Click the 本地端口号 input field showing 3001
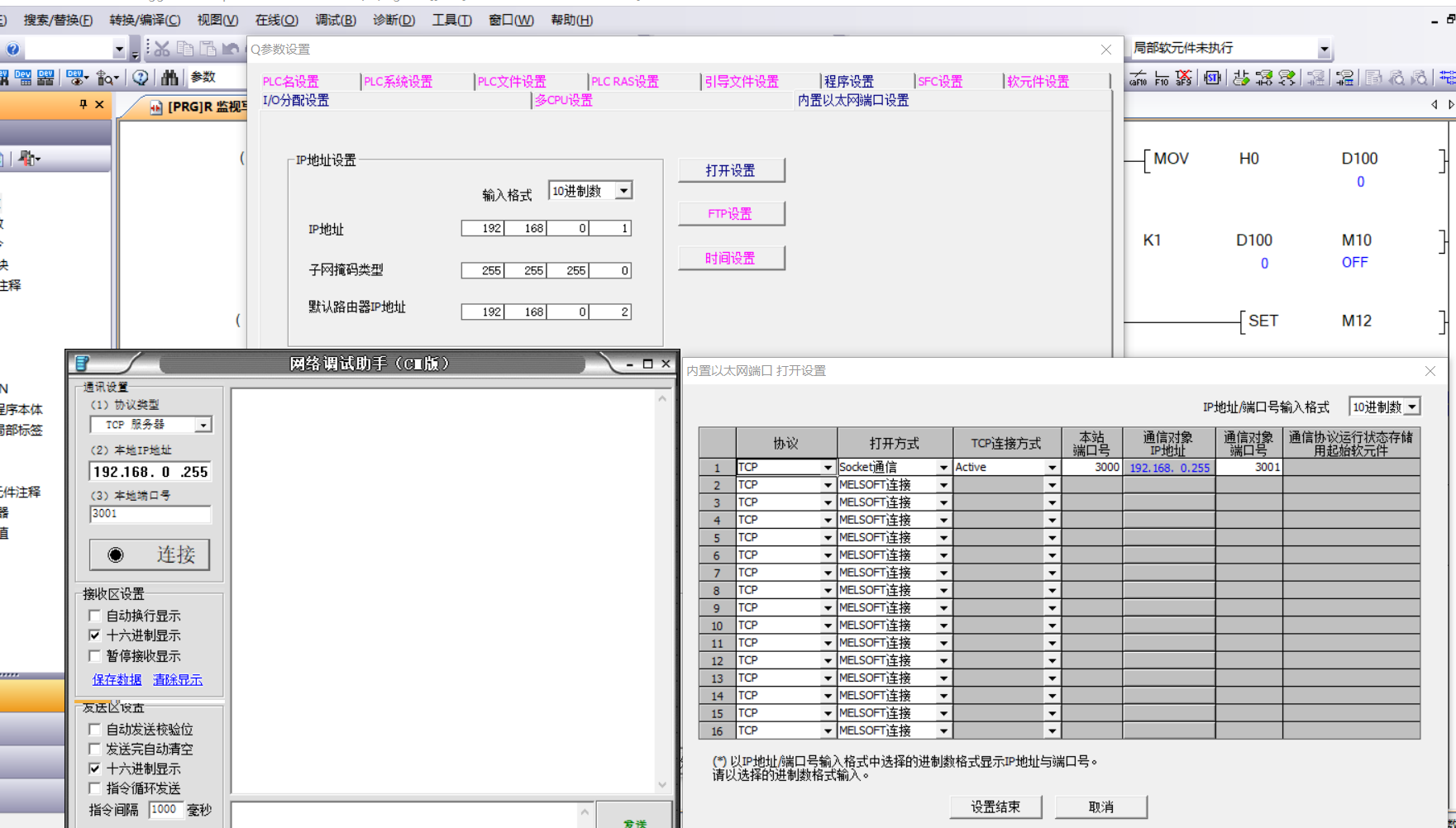This screenshot has height=828, width=1456. [x=150, y=514]
